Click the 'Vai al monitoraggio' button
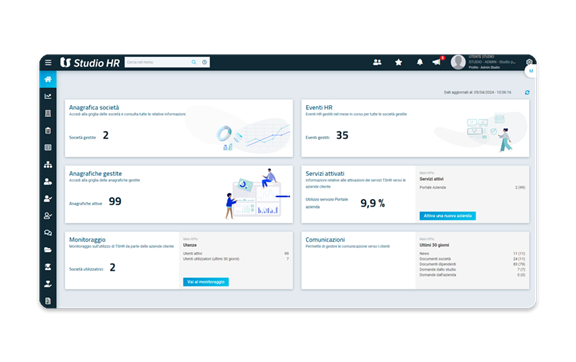Screen dimensions: 576x362 tap(206, 282)
